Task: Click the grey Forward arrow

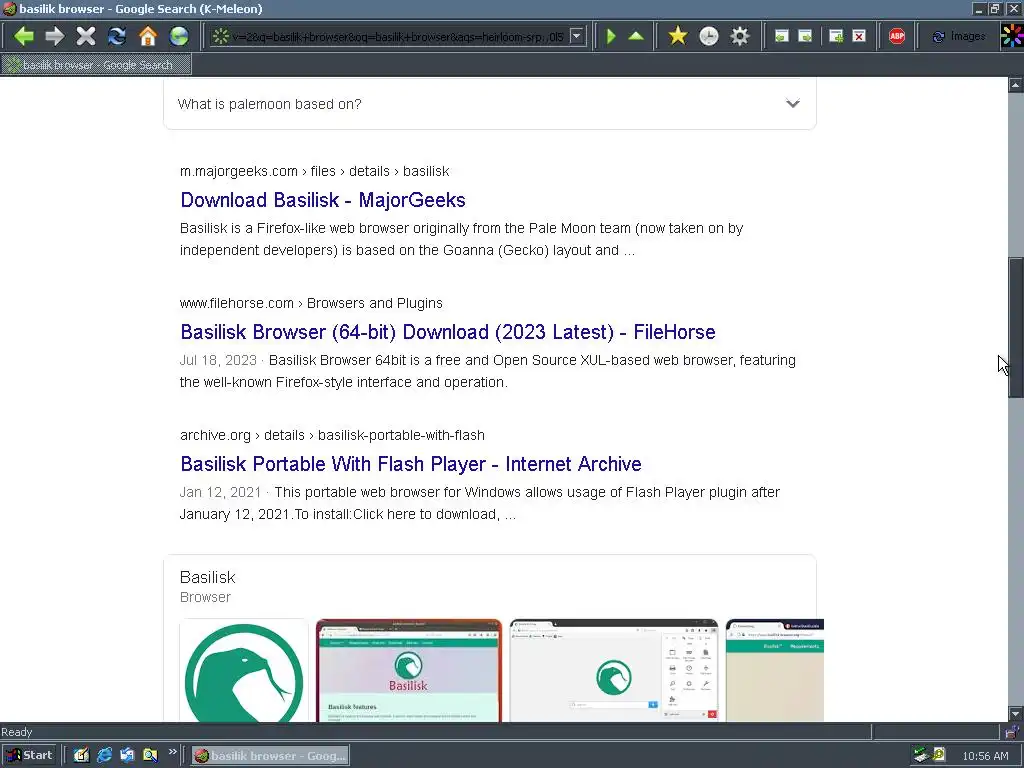Action: [x=55, y=36]
